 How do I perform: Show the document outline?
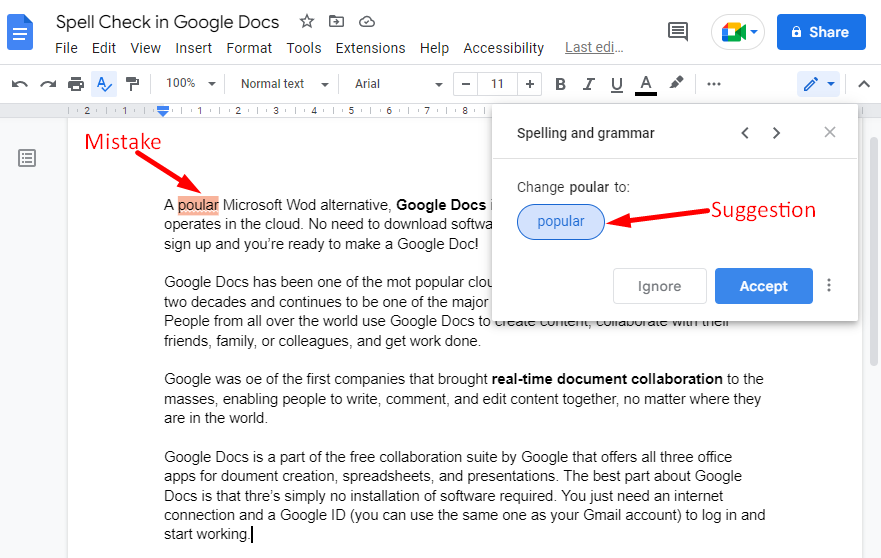[x=27, y=158]
